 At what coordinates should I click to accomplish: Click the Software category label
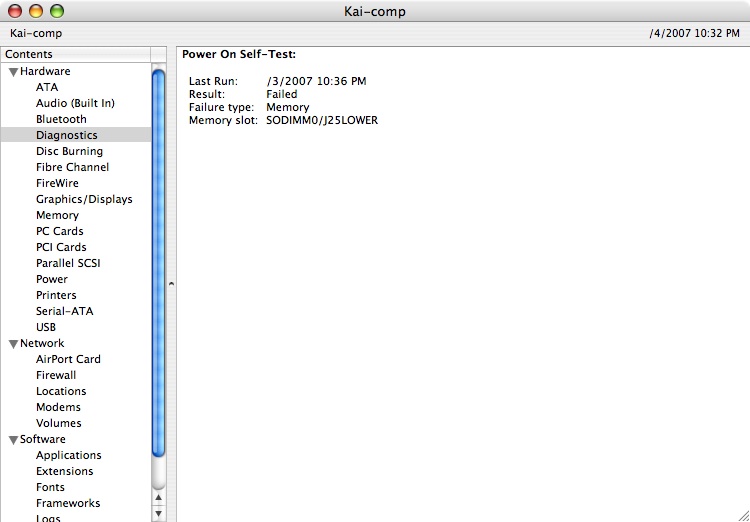43,439
